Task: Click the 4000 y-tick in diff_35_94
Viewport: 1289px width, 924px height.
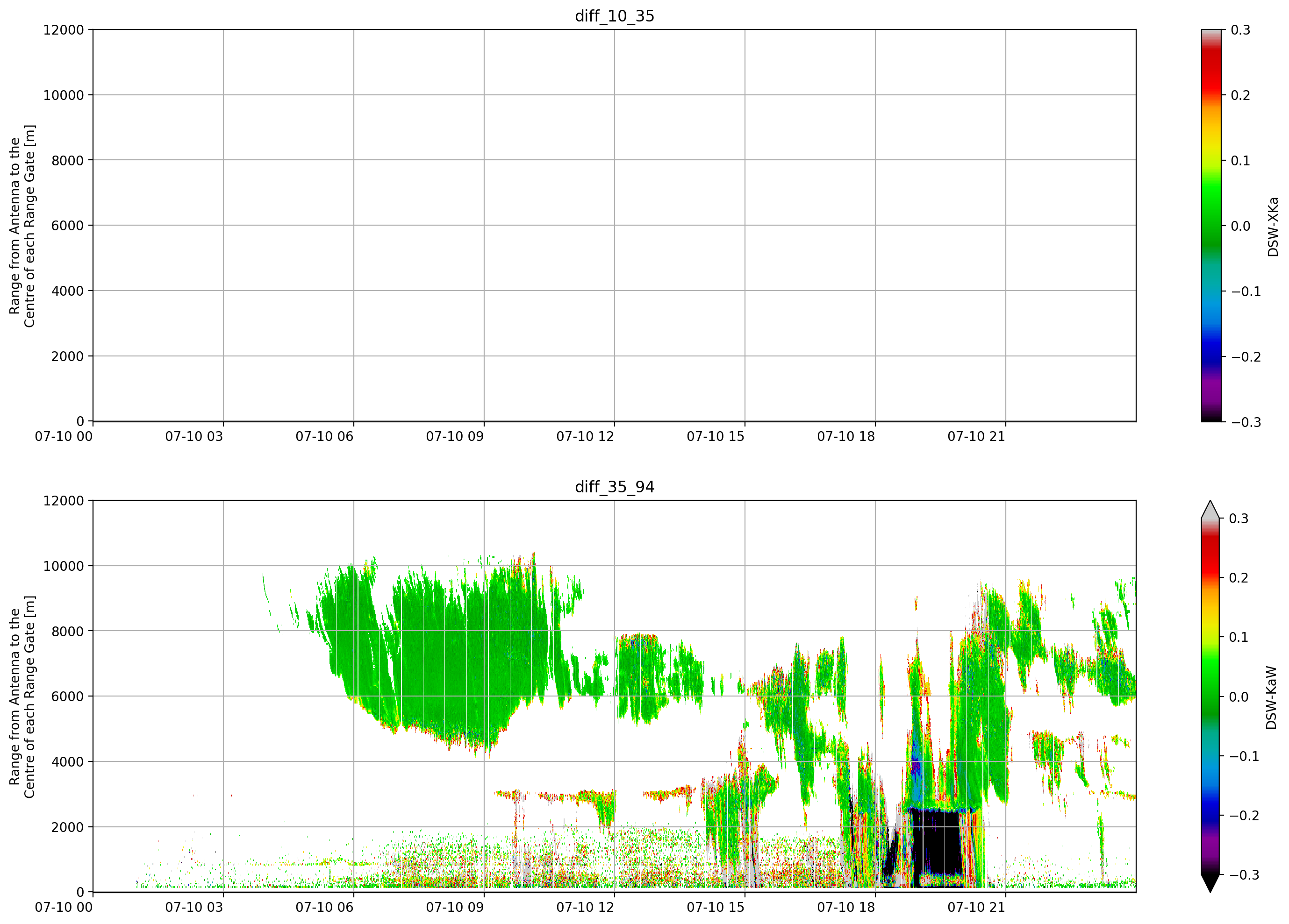Action: pyautogui.click(x=68, y=761)
